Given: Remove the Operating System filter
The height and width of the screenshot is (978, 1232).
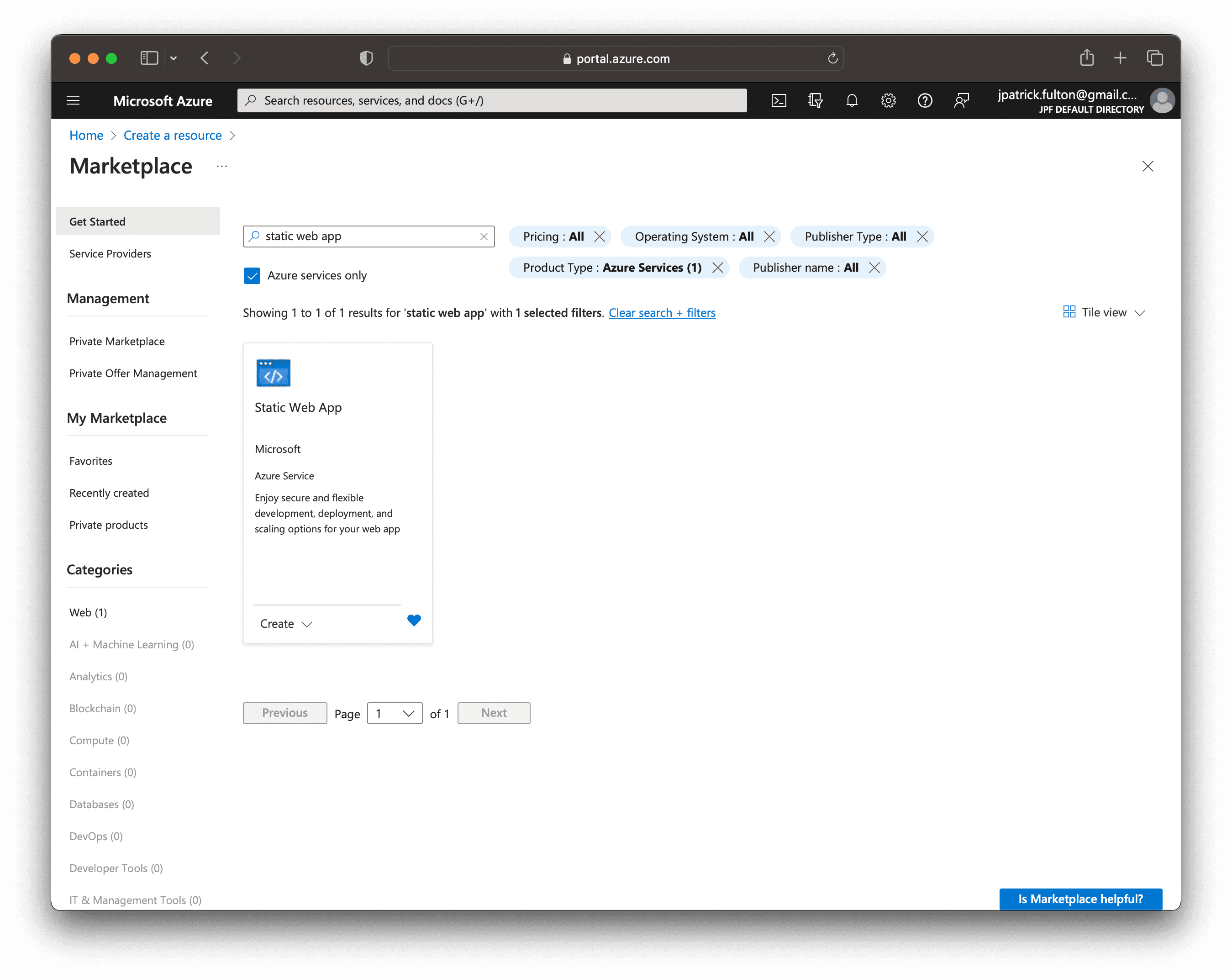Looking at the screenshot, I should point(769,237).
